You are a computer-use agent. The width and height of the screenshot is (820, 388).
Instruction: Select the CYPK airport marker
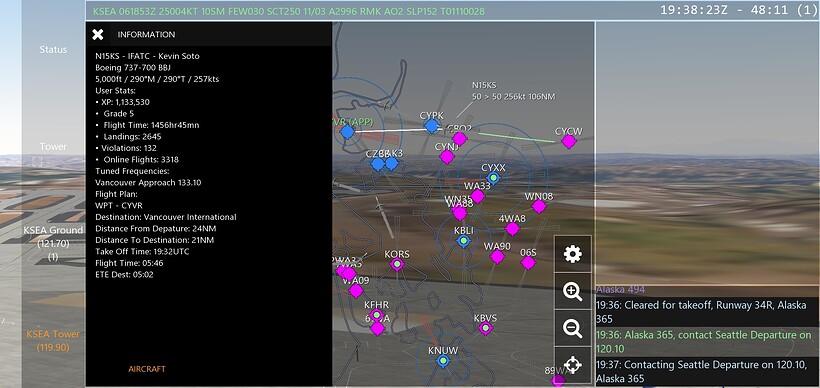[431, 125]
